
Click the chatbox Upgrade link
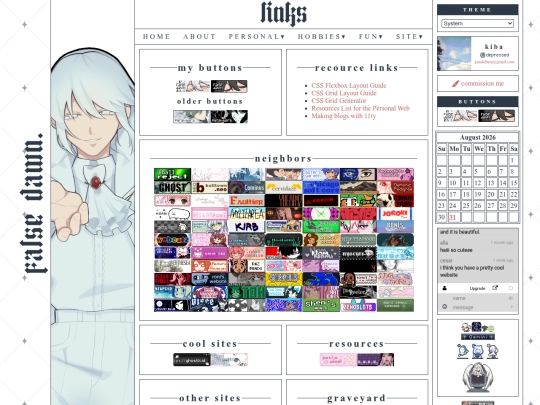click(x=477, y=288)
